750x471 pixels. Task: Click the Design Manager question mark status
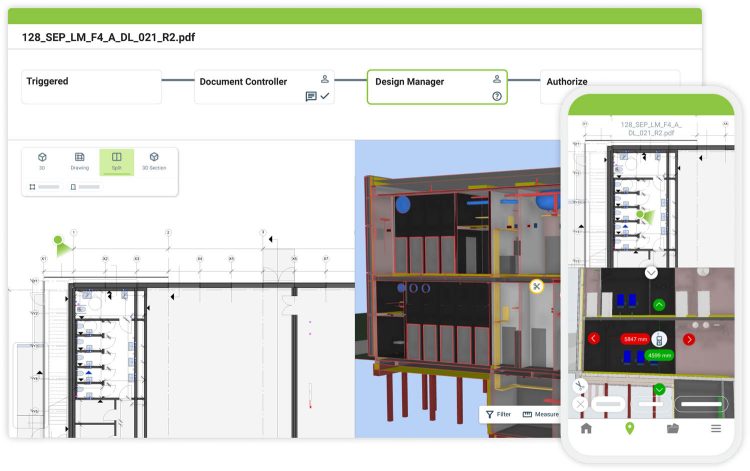click(496, 96)
